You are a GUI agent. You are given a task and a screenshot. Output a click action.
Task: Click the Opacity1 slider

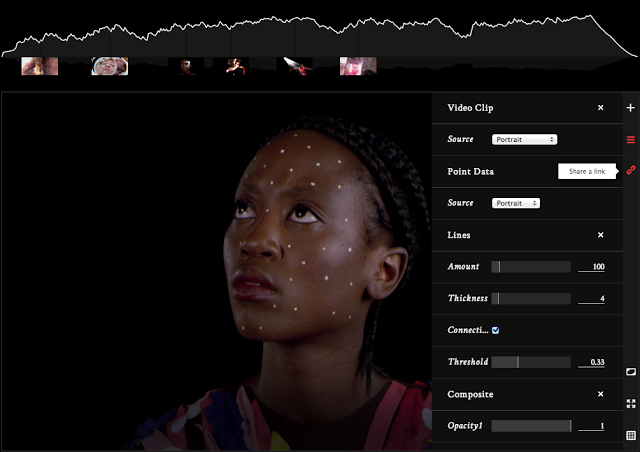[x=530, y=426]
